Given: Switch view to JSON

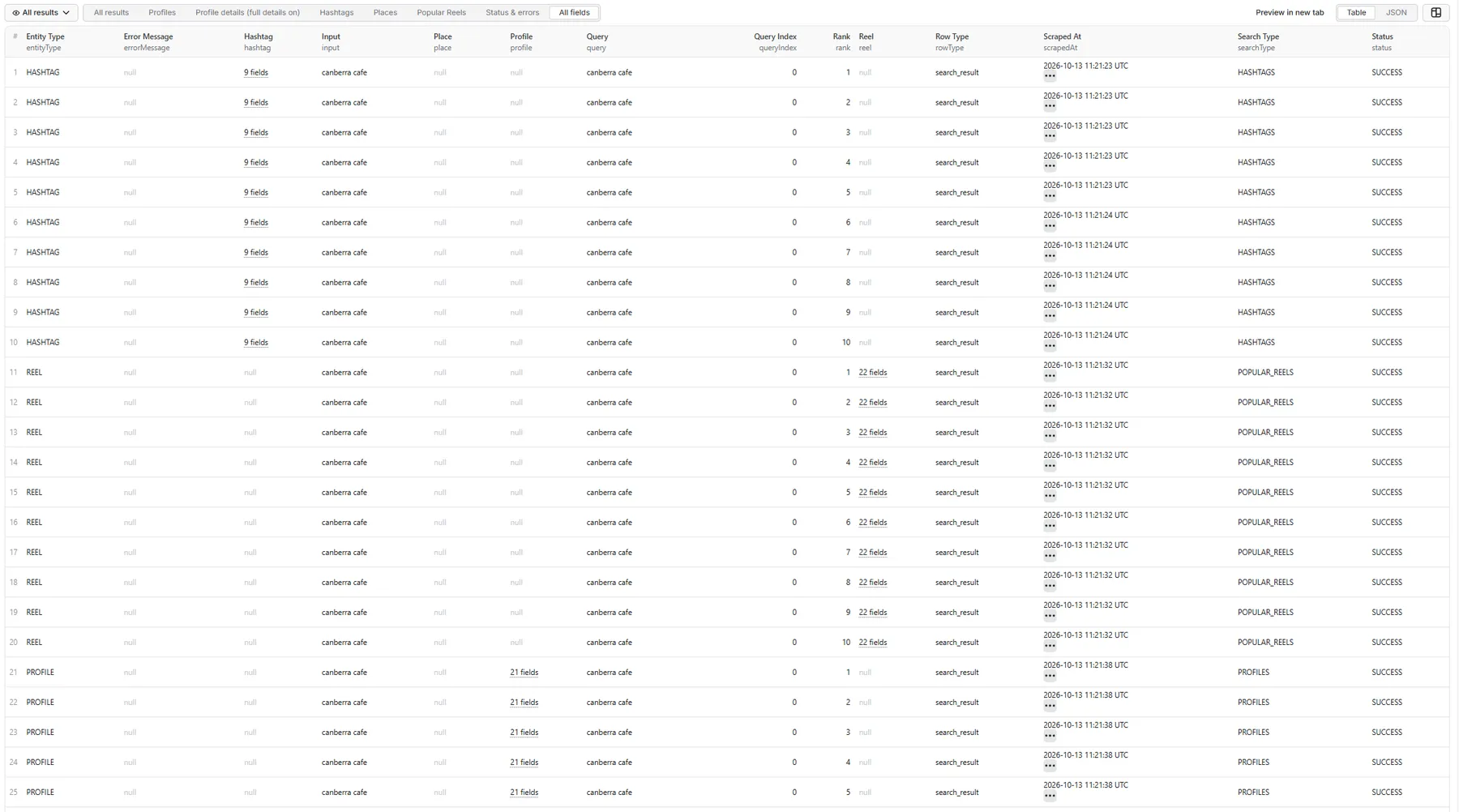Looking at the screenshot, I should 1396,13.
